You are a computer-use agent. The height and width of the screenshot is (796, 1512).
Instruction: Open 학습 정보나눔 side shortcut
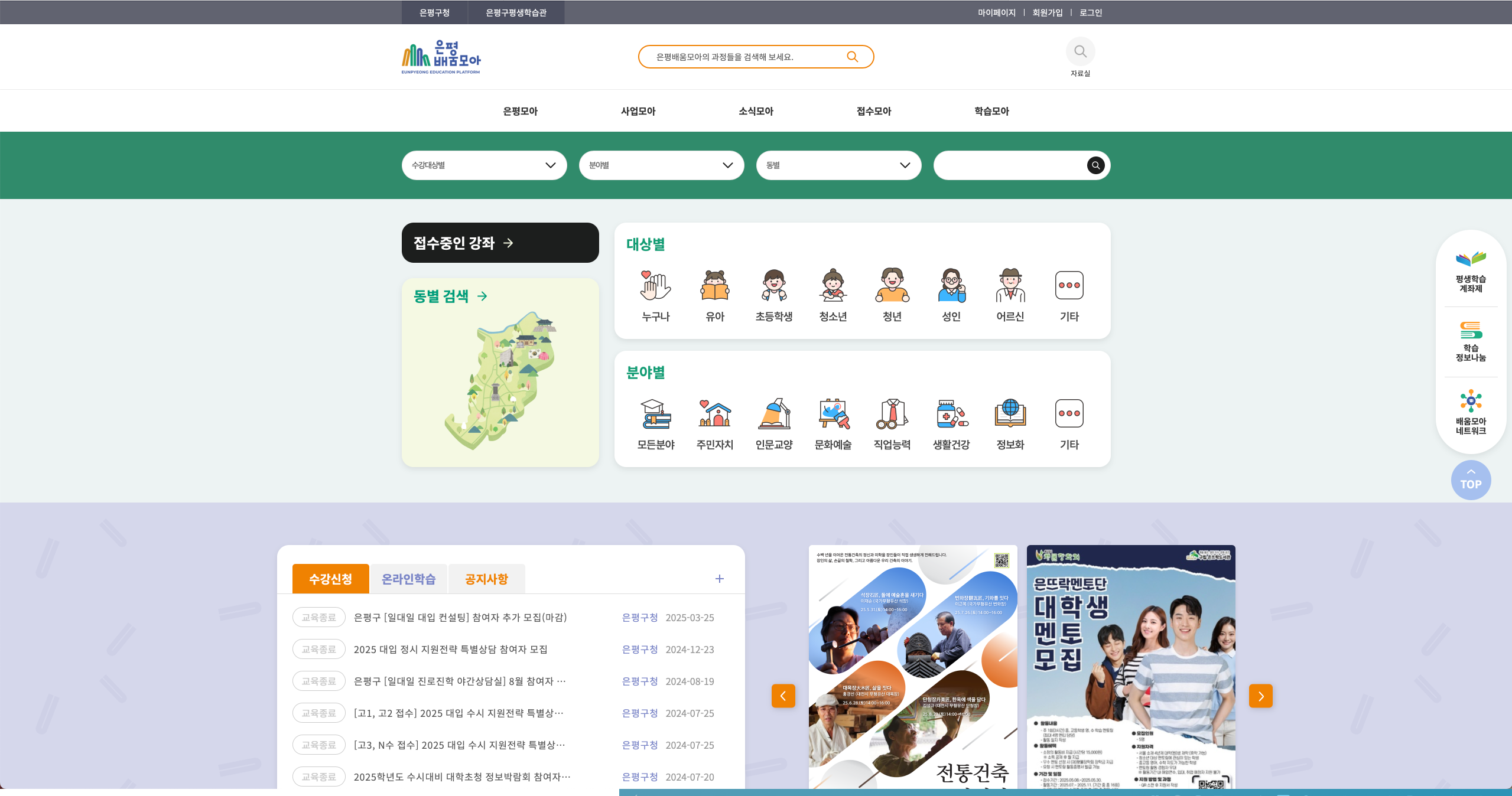[x=1471, y=341]
